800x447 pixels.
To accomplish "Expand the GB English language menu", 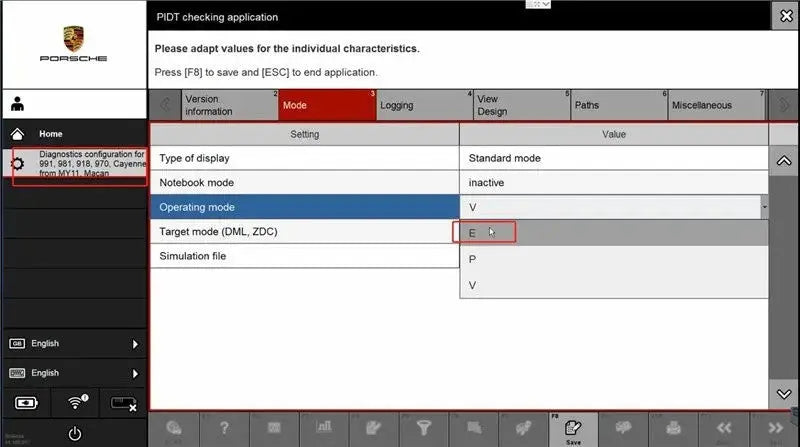I will (x=74, y=344).
